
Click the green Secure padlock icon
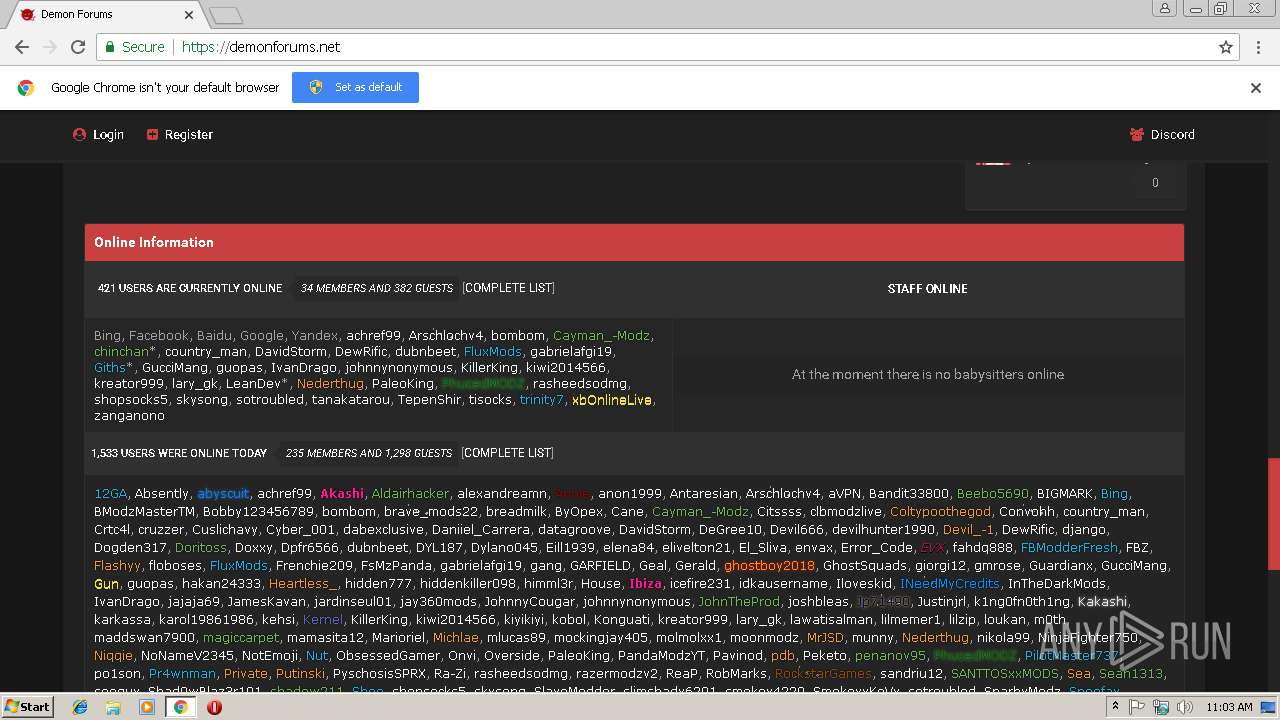pyautogui.click(x=111, y=47)
